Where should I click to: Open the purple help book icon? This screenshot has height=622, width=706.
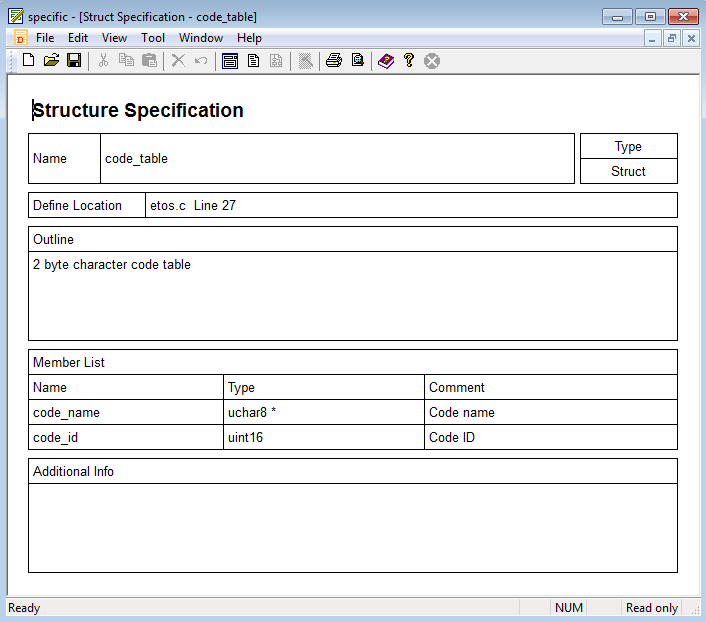click(386, 60)
